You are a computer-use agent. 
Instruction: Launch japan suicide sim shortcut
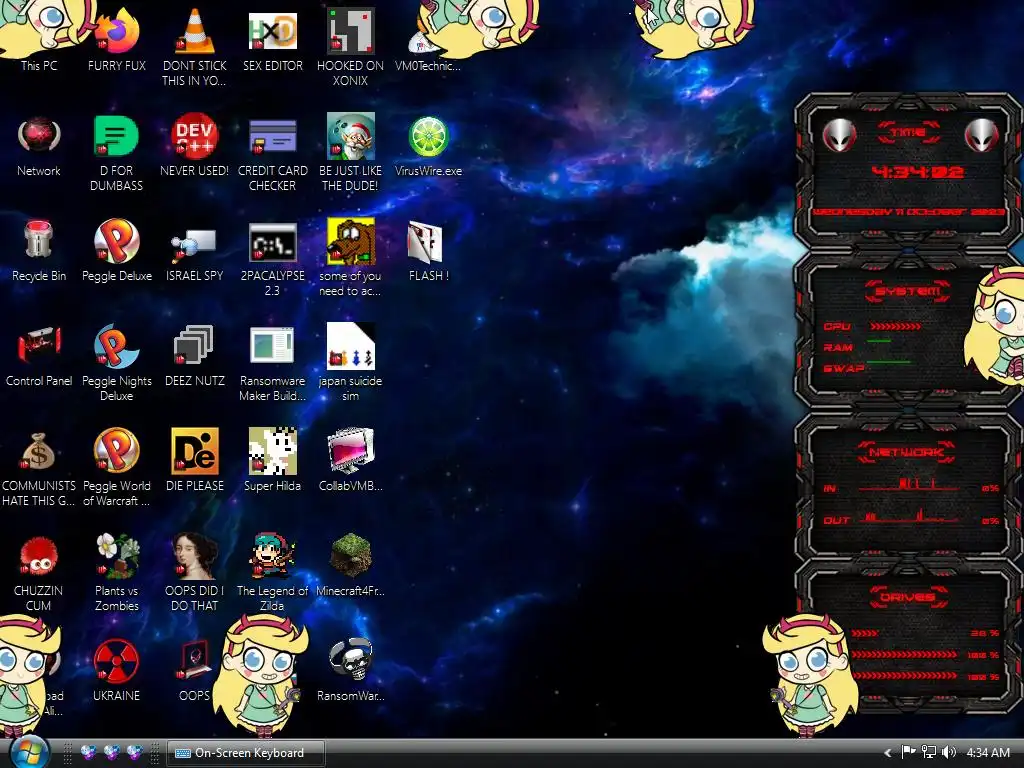(x=351, y=346)
